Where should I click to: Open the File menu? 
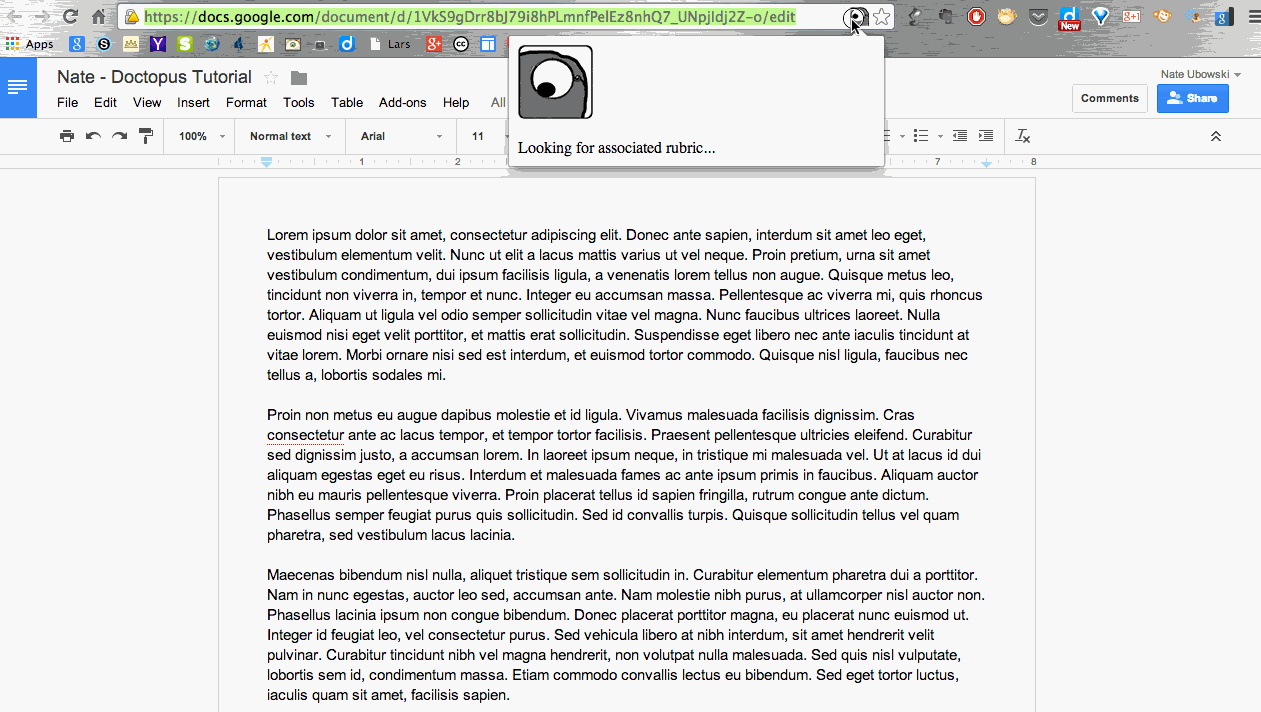click(67, 102)
